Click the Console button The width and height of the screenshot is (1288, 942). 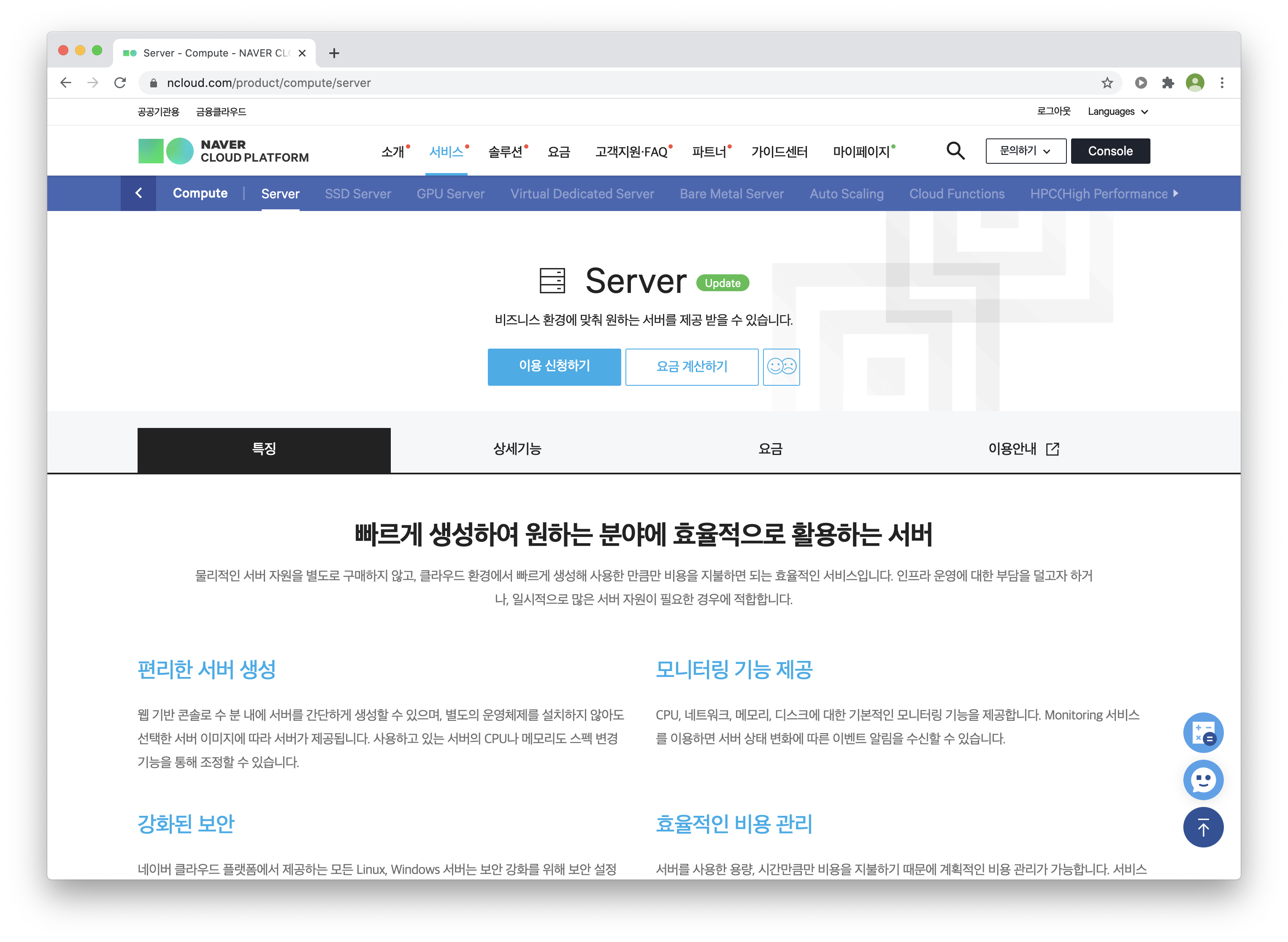[x=1109, y=151]
